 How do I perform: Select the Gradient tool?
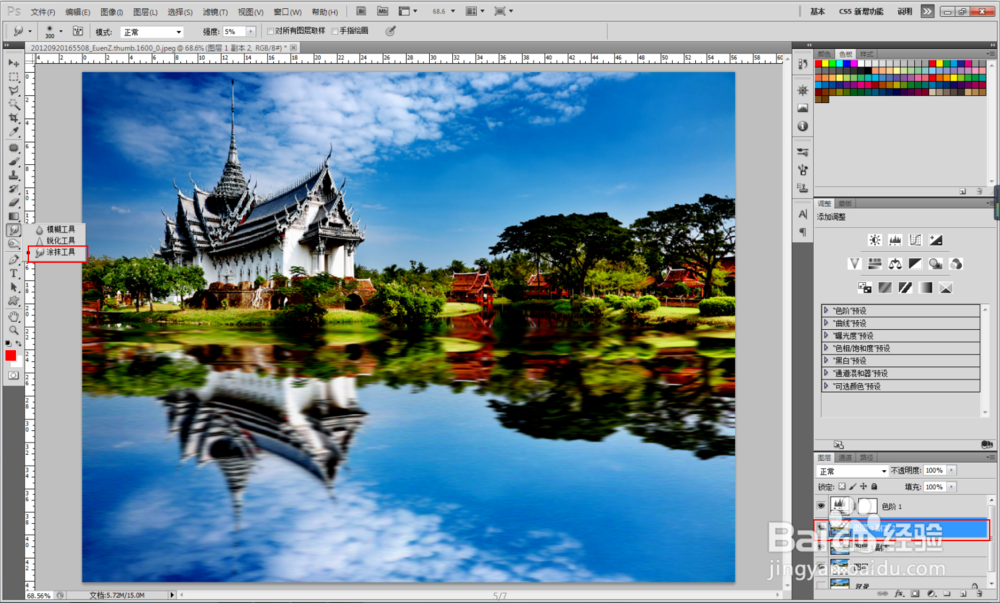13,217
